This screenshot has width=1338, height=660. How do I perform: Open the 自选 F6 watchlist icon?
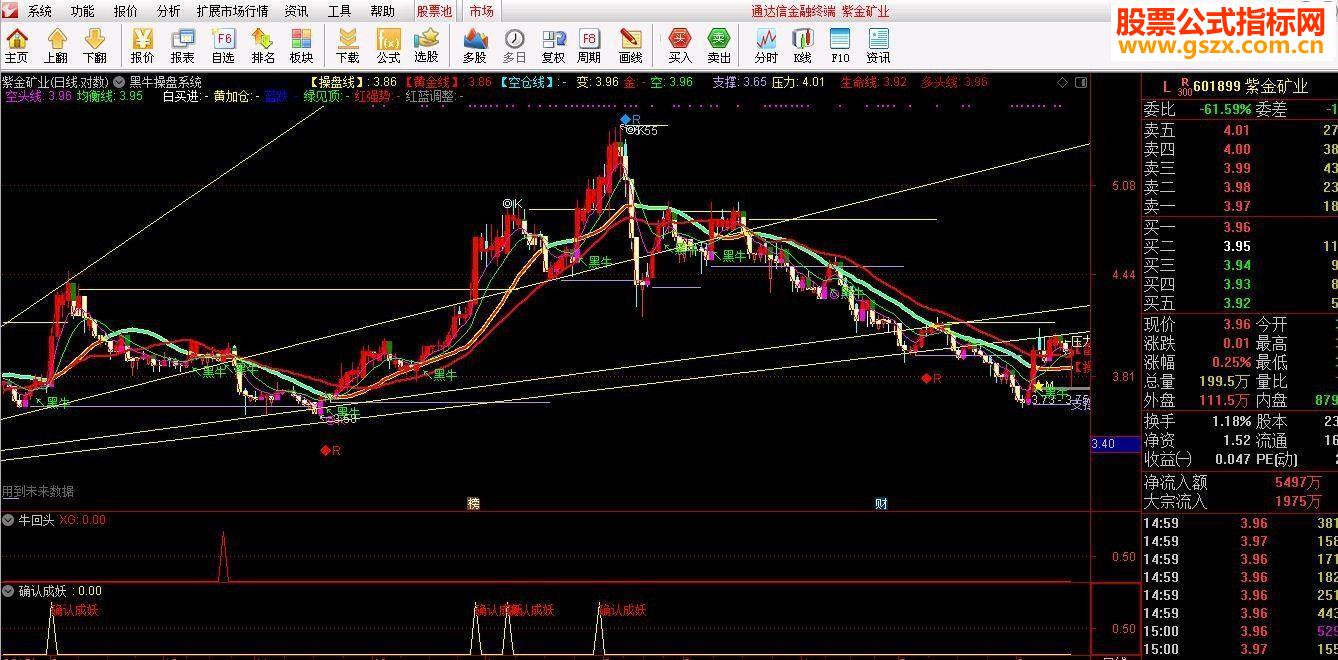click(223, 46)
